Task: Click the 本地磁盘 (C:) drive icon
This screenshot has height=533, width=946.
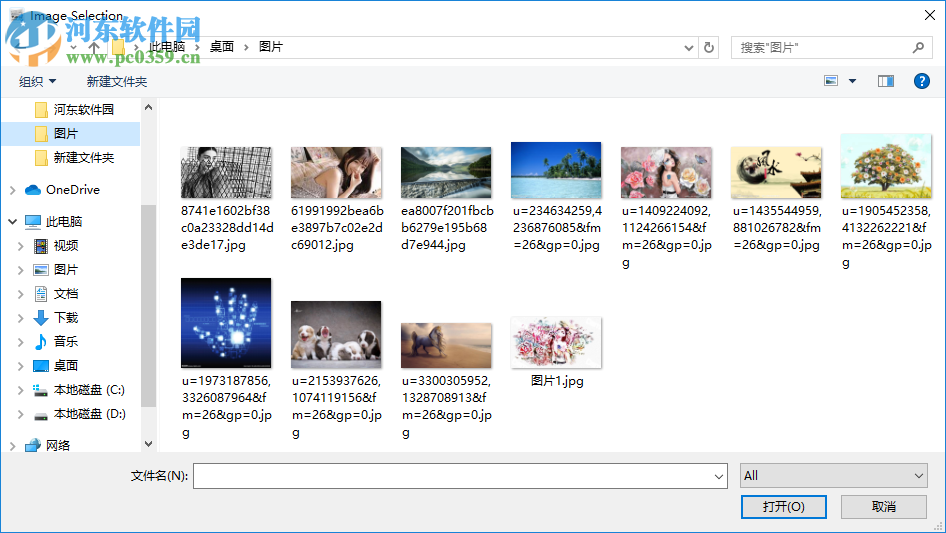Action: pyautogui.click(x=40, y=390)
